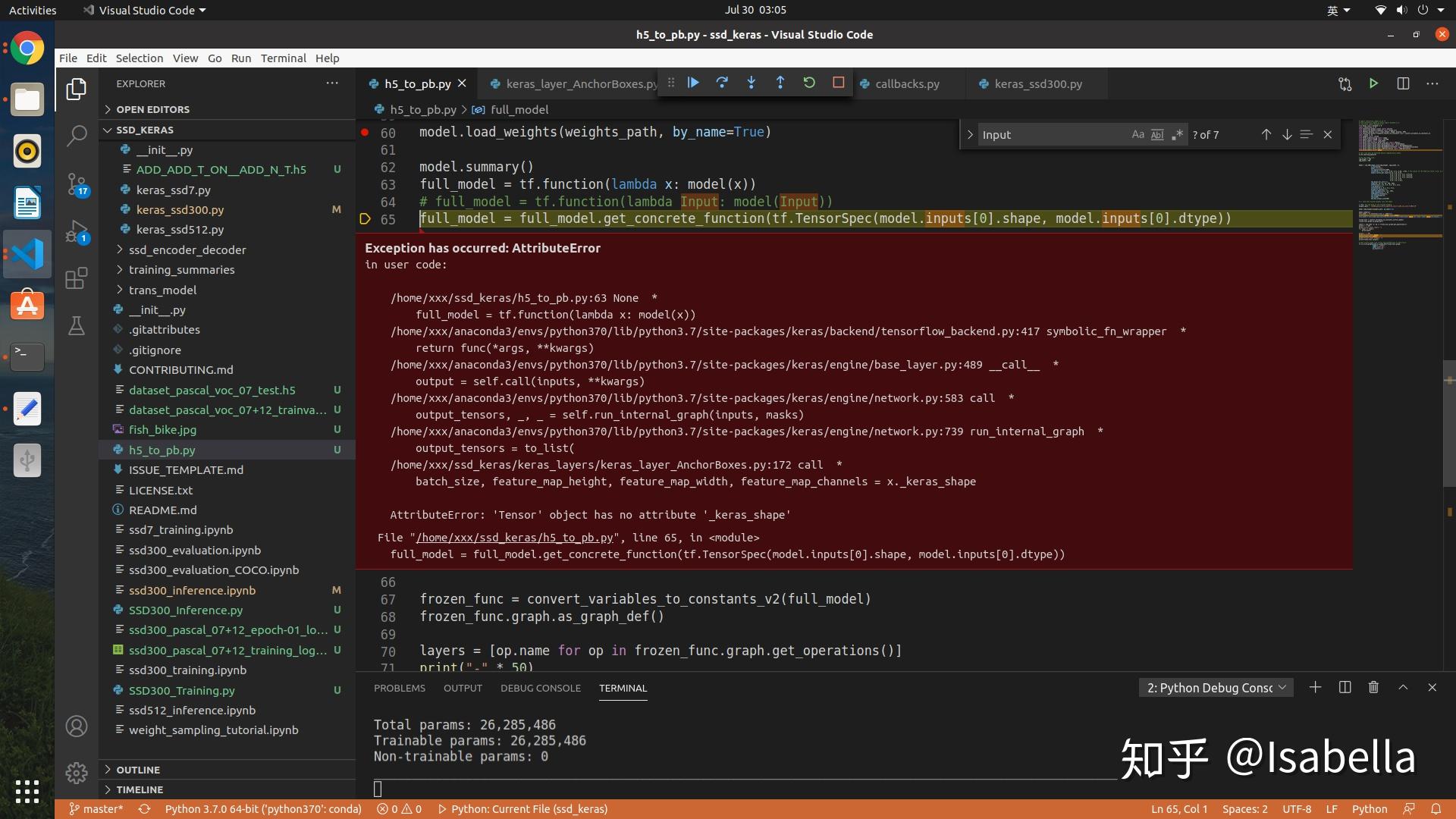The width and height of the screenshot is (1456, 819).
Task: Toggle Match Case in find widget
Action: pos(1137,134)
